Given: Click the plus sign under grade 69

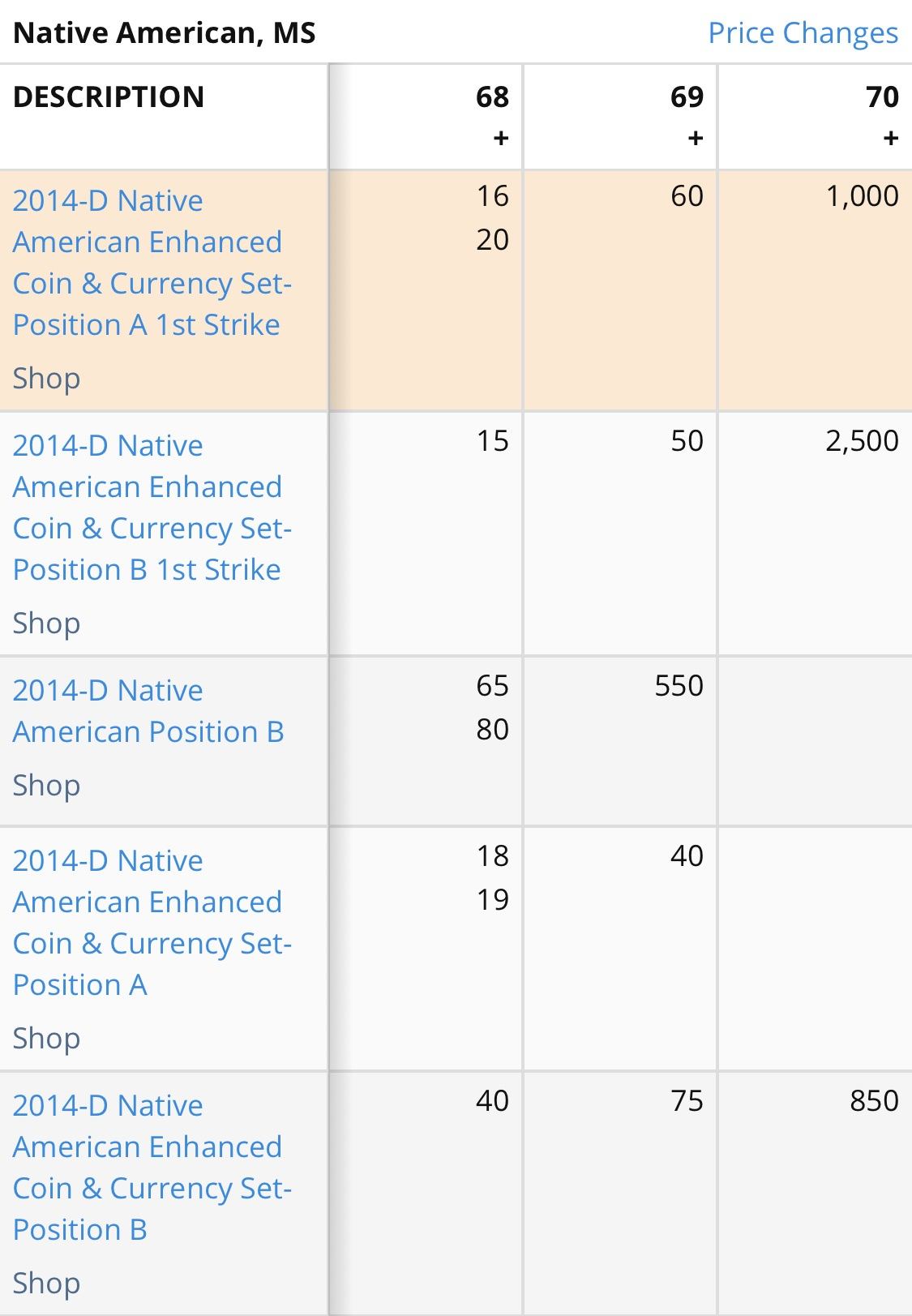Looking at the screenshot, I should pos(696,139).
